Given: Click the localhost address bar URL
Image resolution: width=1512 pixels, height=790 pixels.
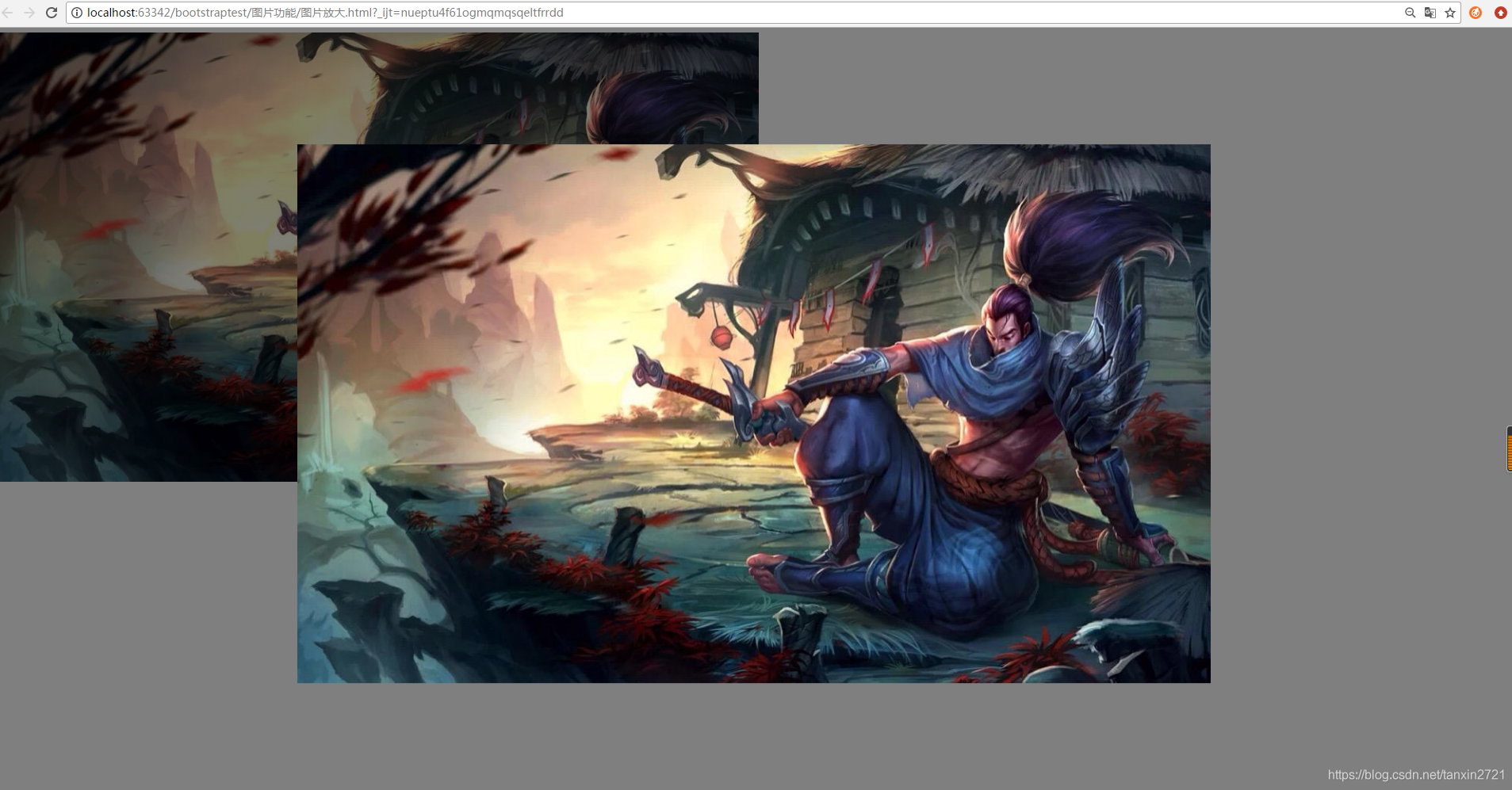Looking at the screenshot, I should (325, 13).
